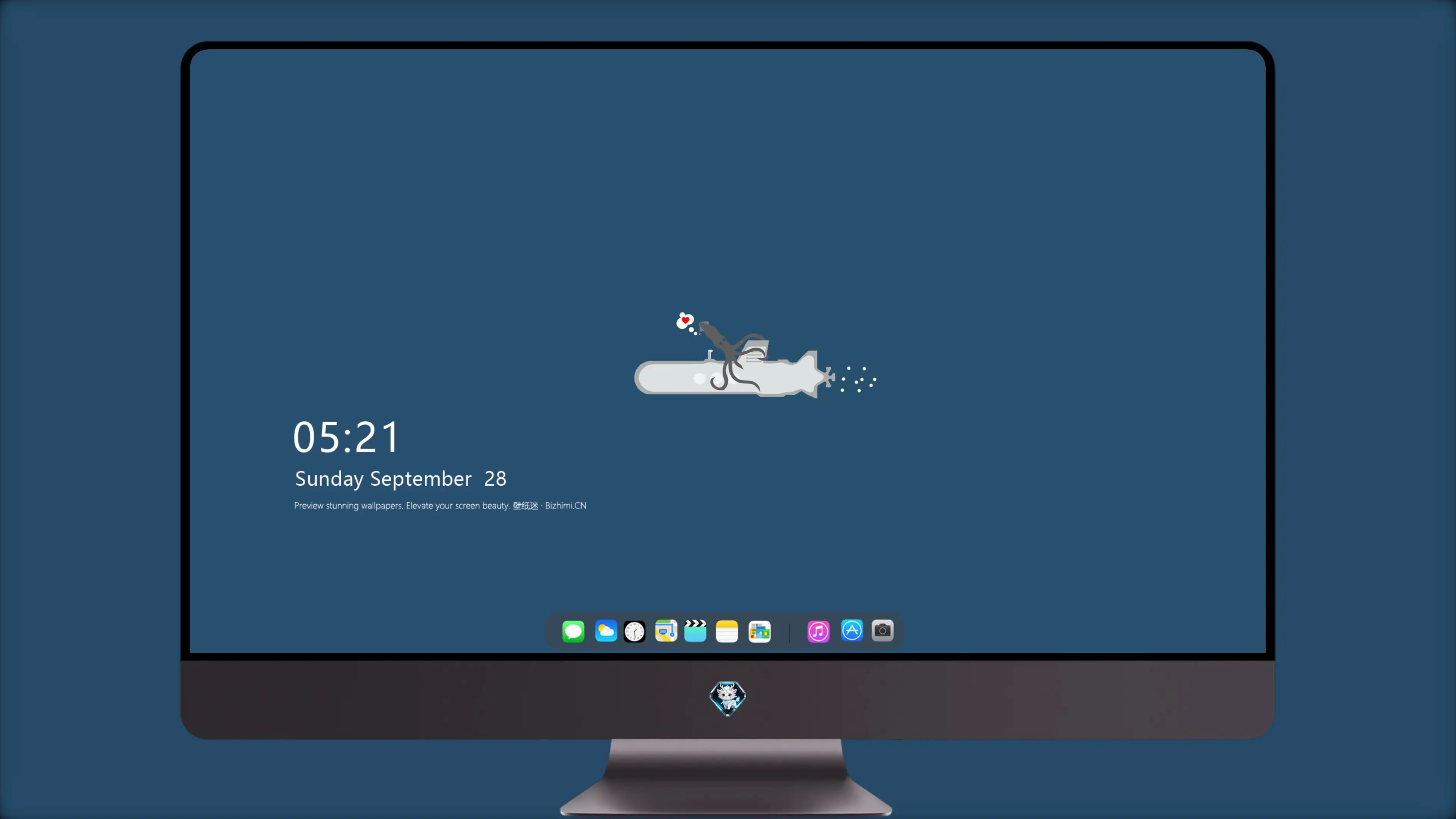Launch the Videos clapperboard app

pos(695,631)
